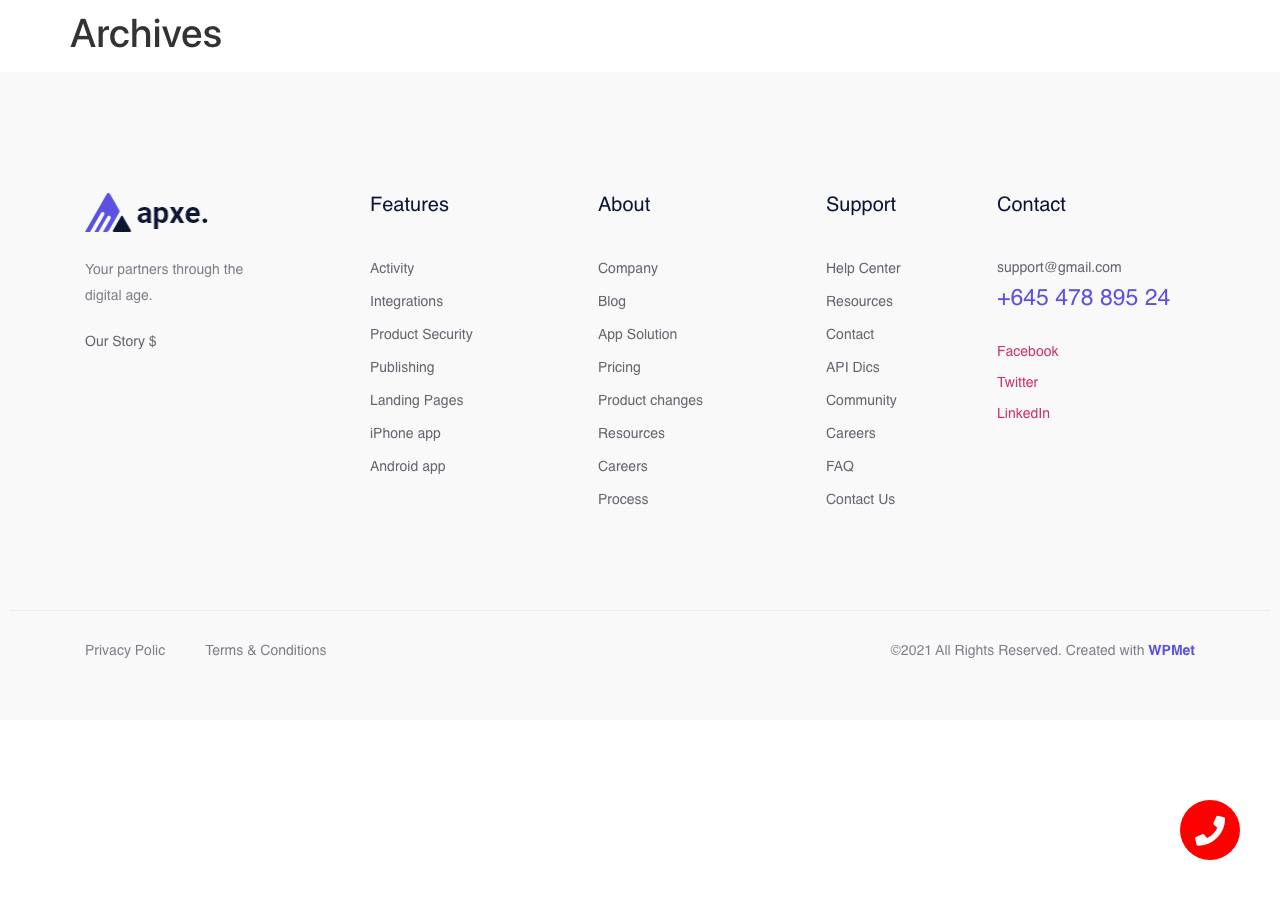
Task: Click Careers link under Support
Action: tap(851, 433)
